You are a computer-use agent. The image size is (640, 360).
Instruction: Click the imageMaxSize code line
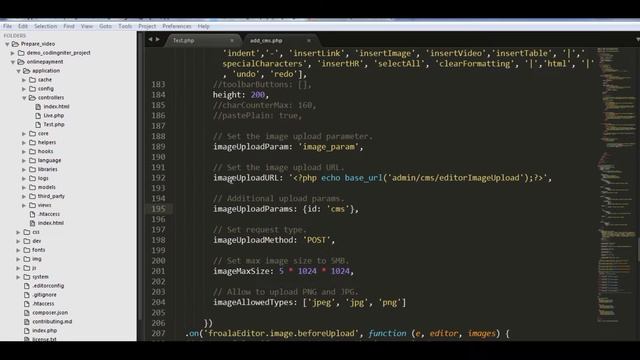(x=283, y=271)
